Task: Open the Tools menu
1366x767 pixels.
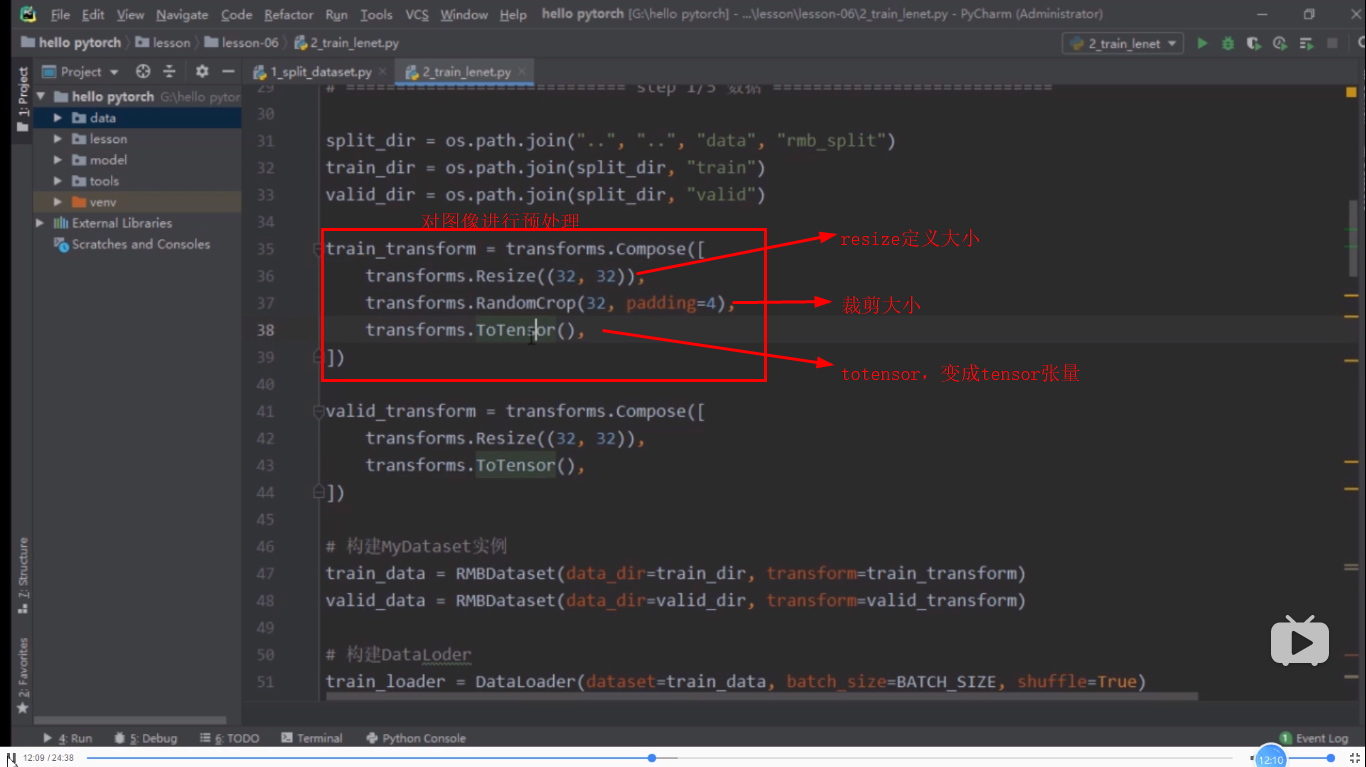Action: point(376,15)
